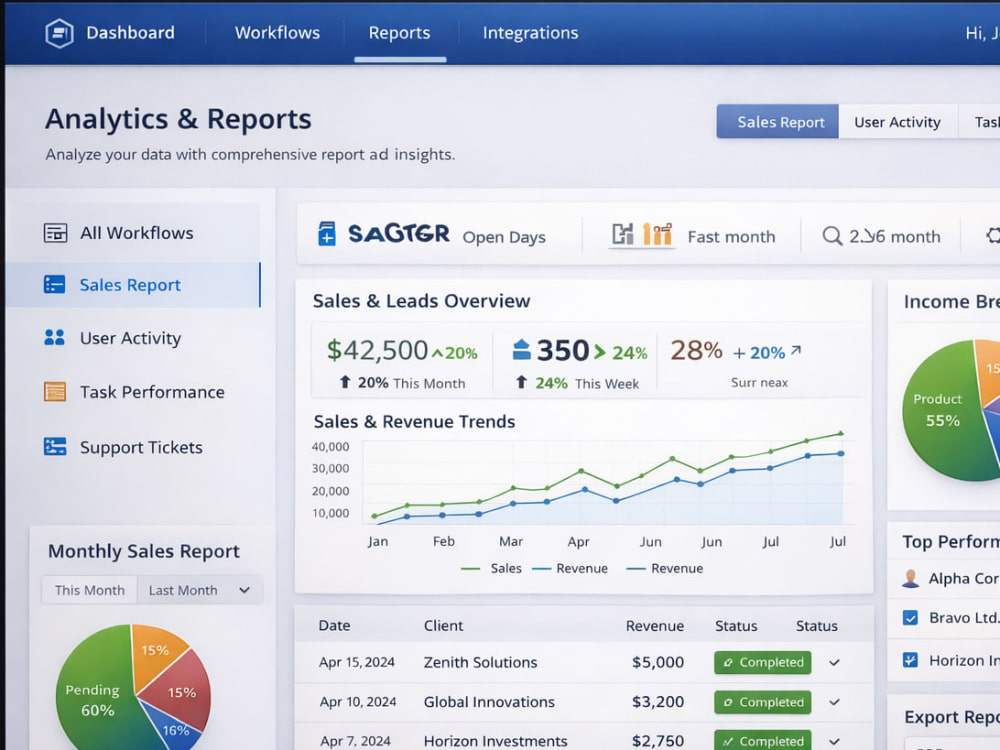The width and height of the screenshot is (1000, 750).
Task: Click the arrow icon next to +20%
Action: pos(795,350)
